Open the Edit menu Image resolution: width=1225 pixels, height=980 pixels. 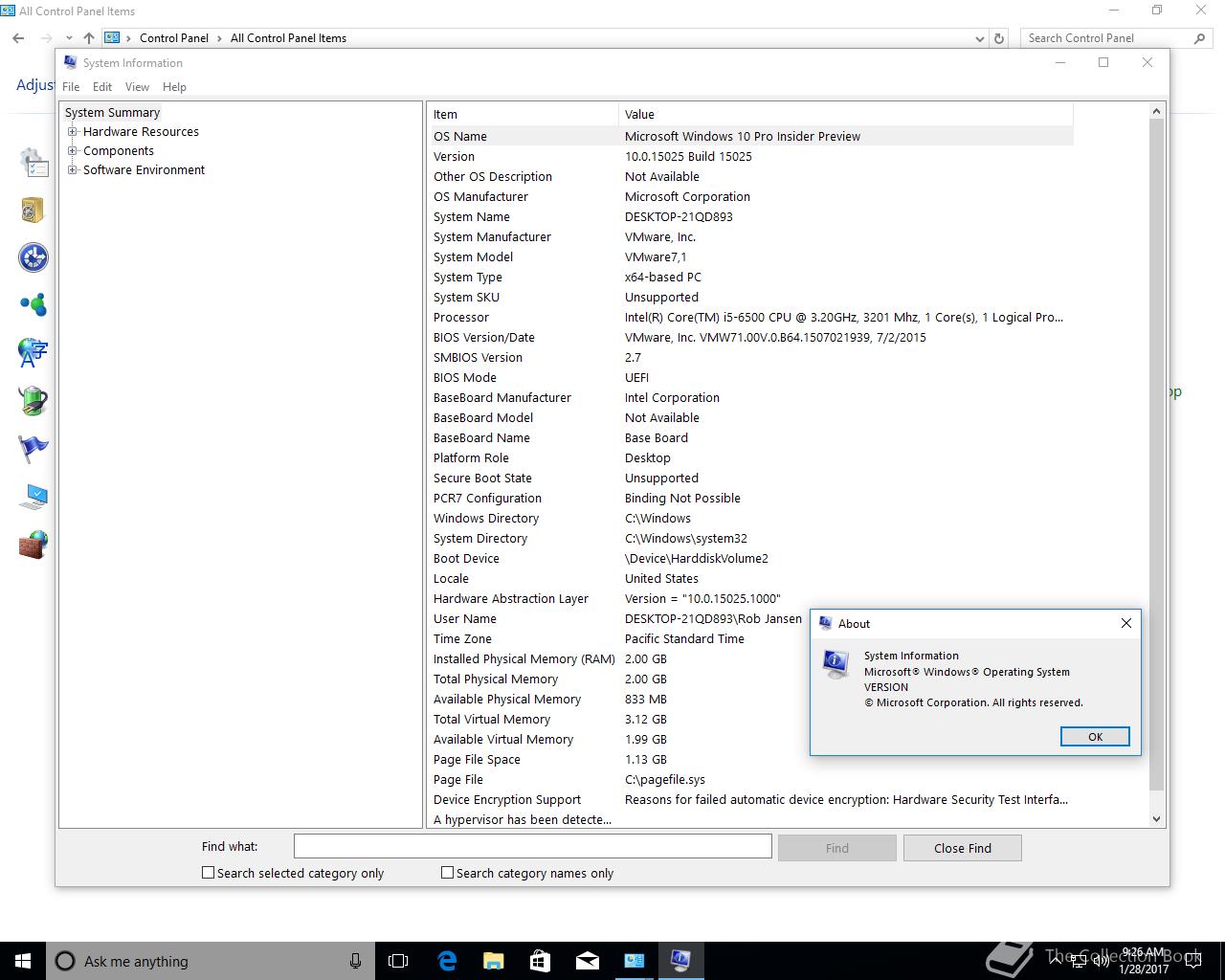click(x=102, y=87)
